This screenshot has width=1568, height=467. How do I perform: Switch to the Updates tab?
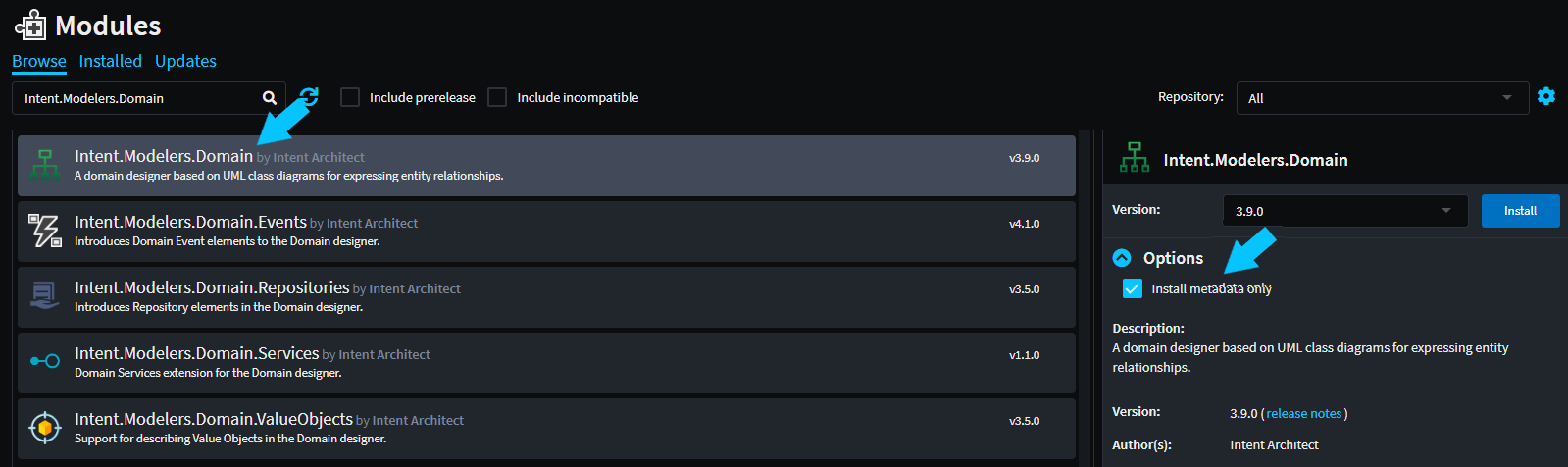click(185, 61)
